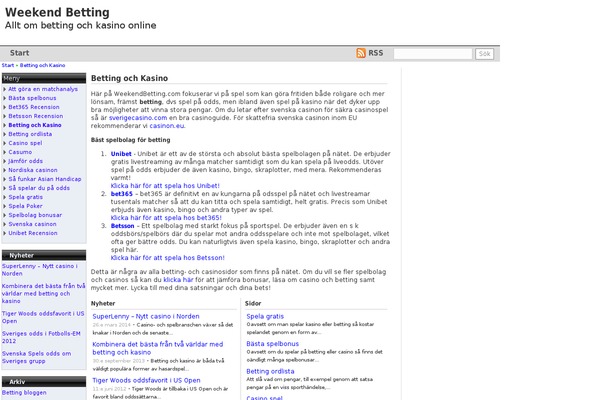The width and height of the screenshot is (600, 400).
Task: Open Betsson Recension menu link
Action: click(36, 116)
